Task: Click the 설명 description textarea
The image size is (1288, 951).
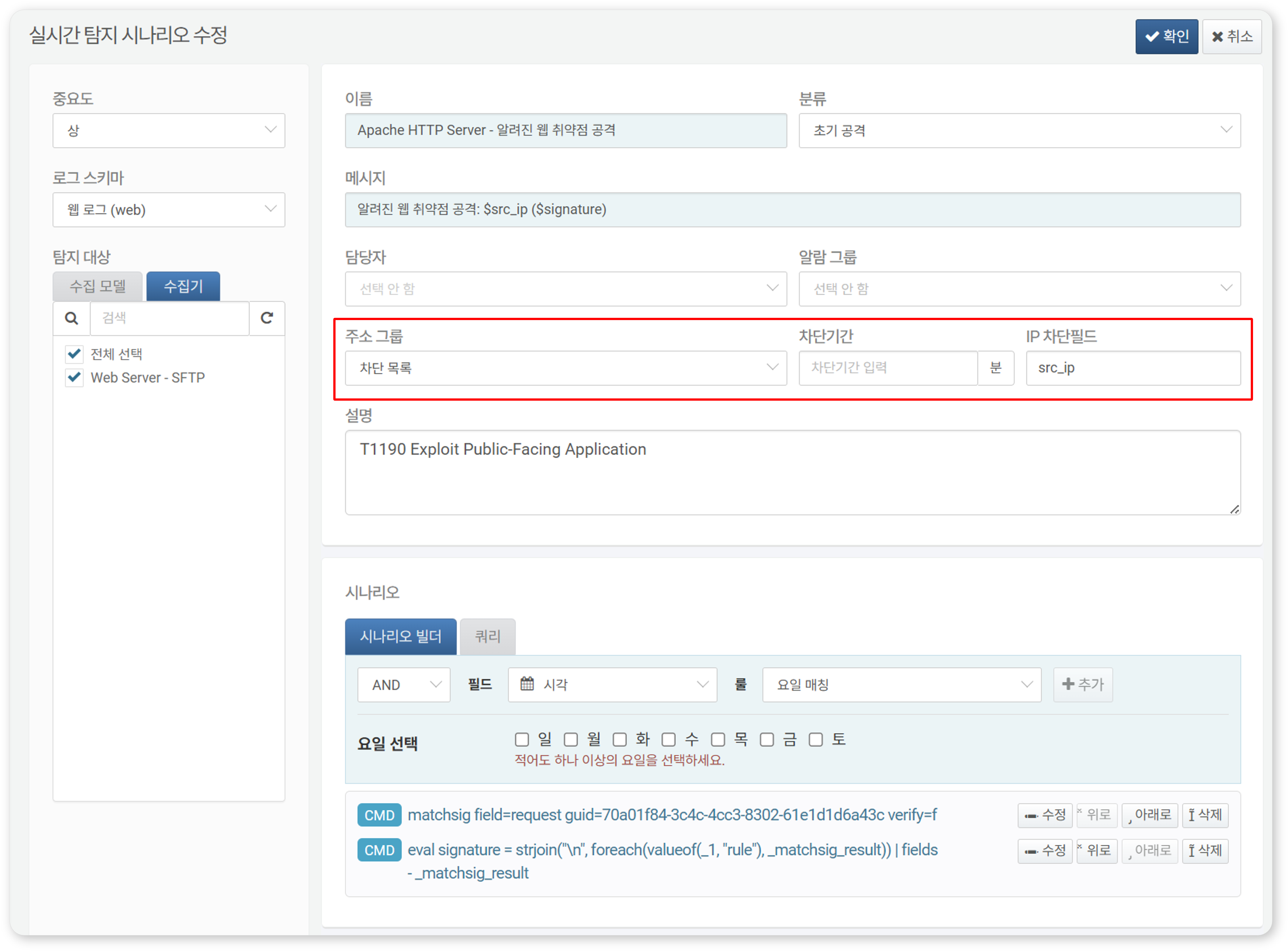Action: pos(793,473)
